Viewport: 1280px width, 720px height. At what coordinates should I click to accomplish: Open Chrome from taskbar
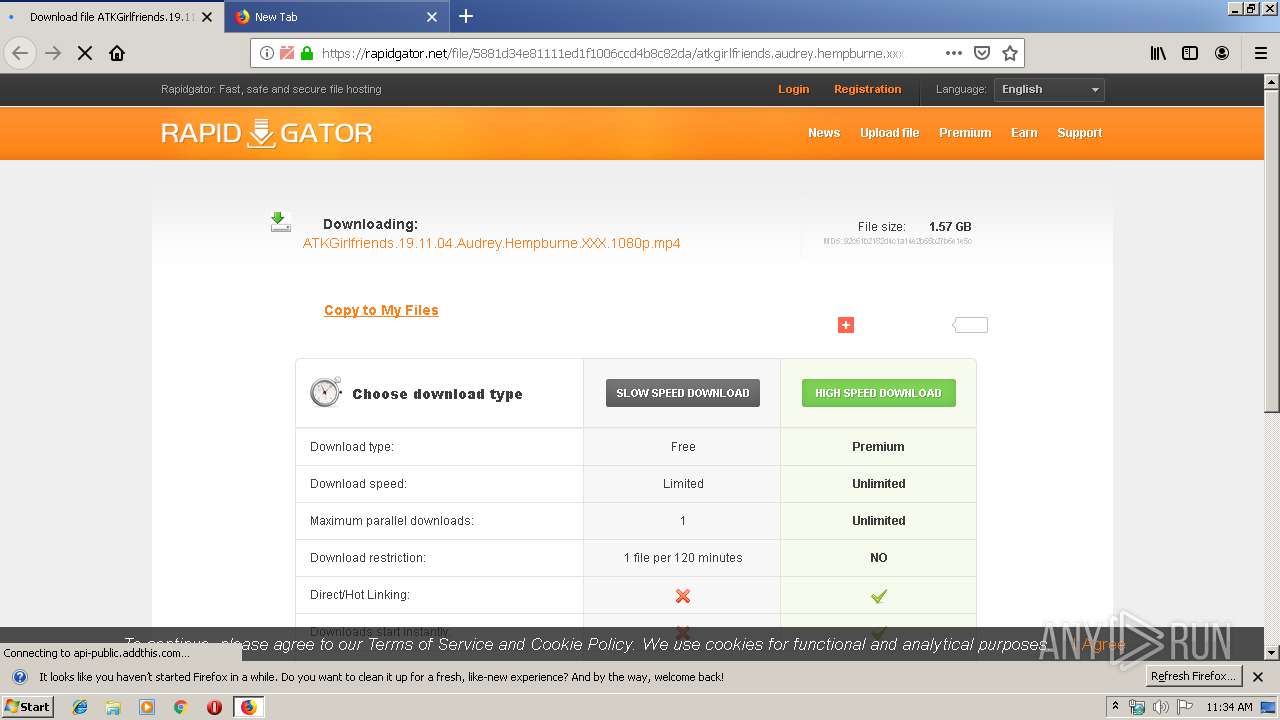pyautogui.click(x=180, y=707)
